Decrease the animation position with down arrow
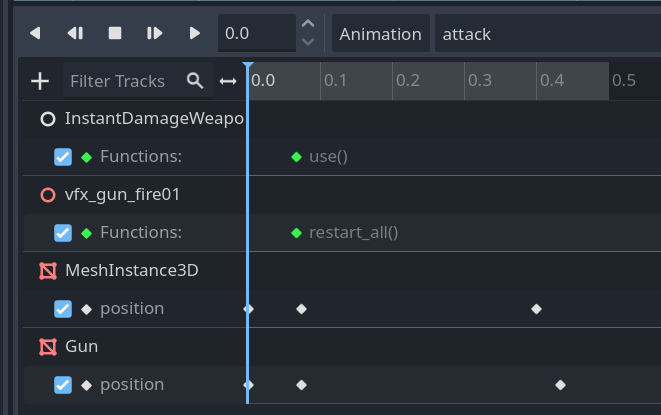 [308, 42]
